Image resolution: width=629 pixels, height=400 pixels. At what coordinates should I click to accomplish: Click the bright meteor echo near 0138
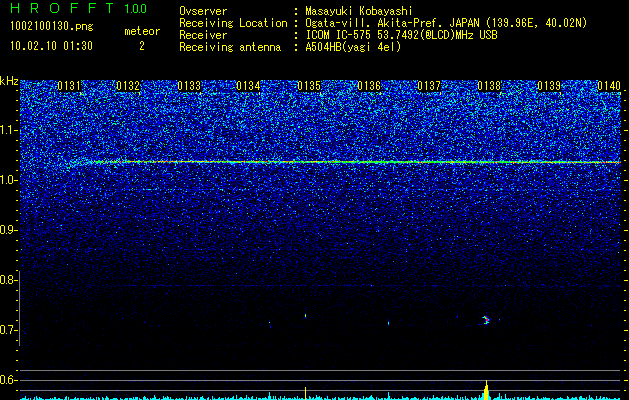[x=486, y=320]
